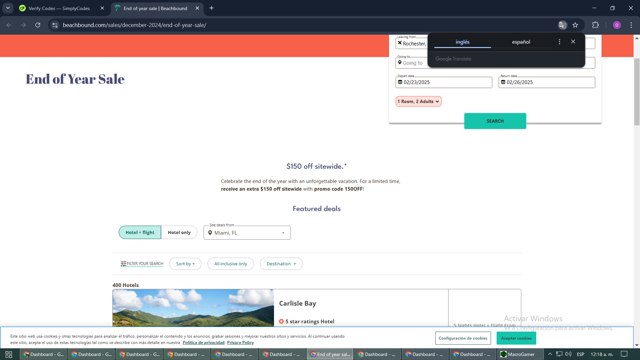Click the location pin icon beside Miami, FL
640x360 pixels.
pyautogui.click(x=210, y=233)
